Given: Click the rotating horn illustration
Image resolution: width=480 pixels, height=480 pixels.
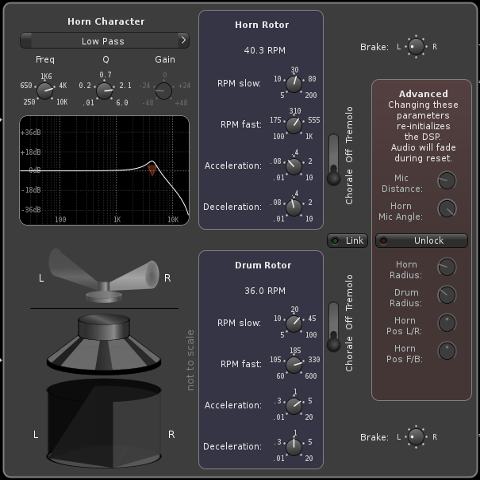Looking at the screenshot, I should point(104,276).
